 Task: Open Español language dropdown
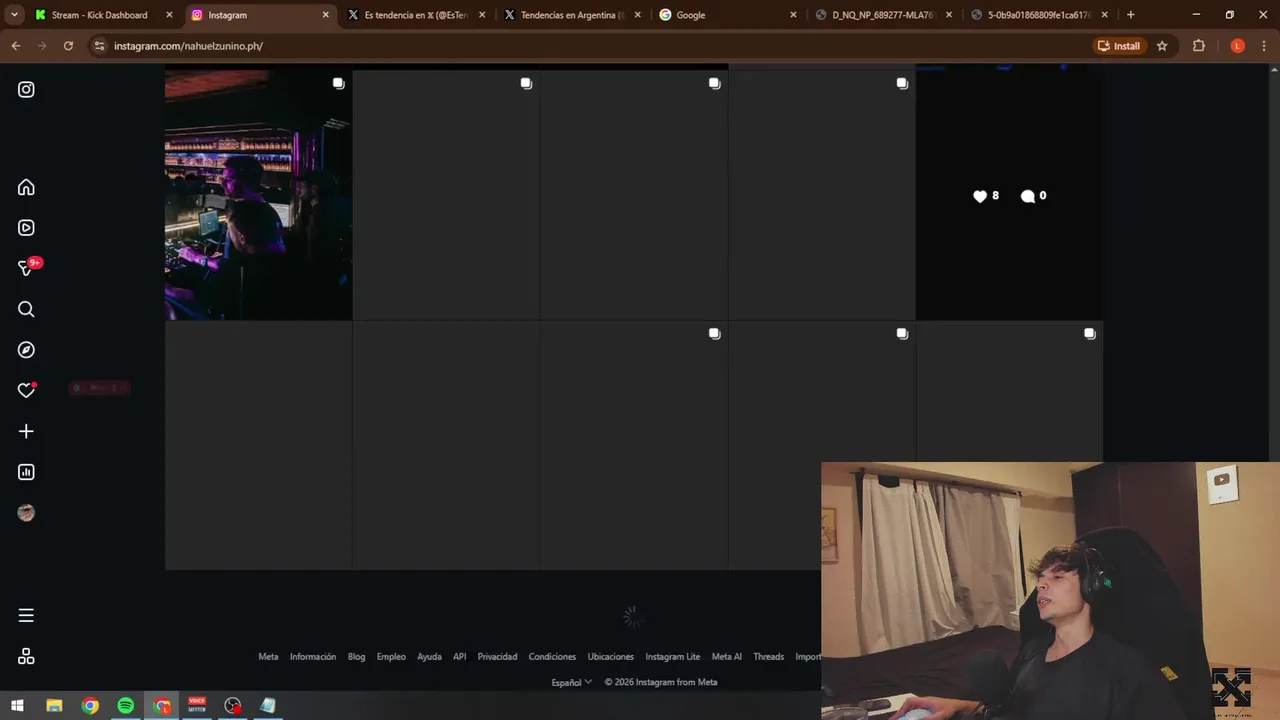tap(571, 682)
